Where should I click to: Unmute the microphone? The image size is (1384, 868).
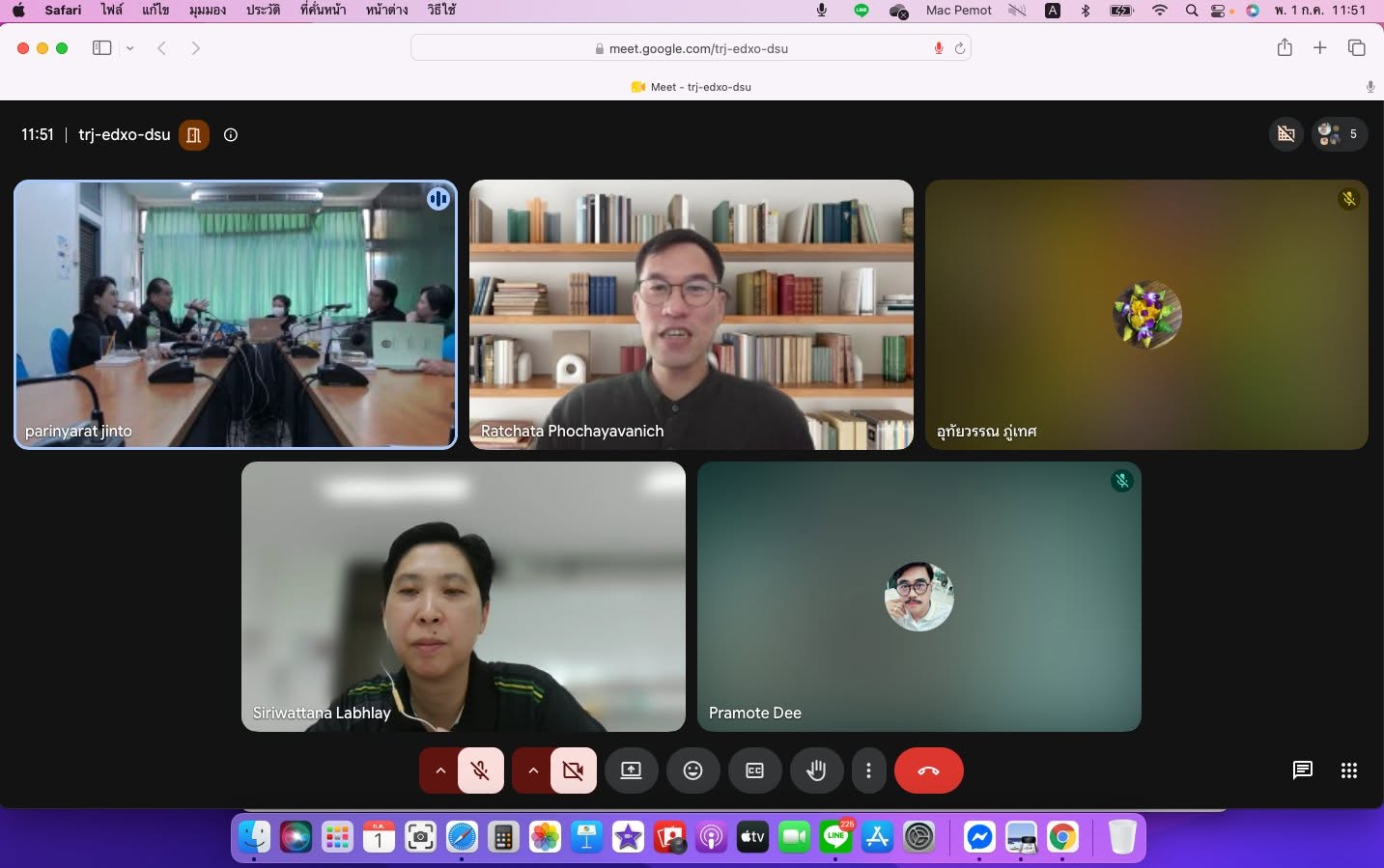pos(480,770)
